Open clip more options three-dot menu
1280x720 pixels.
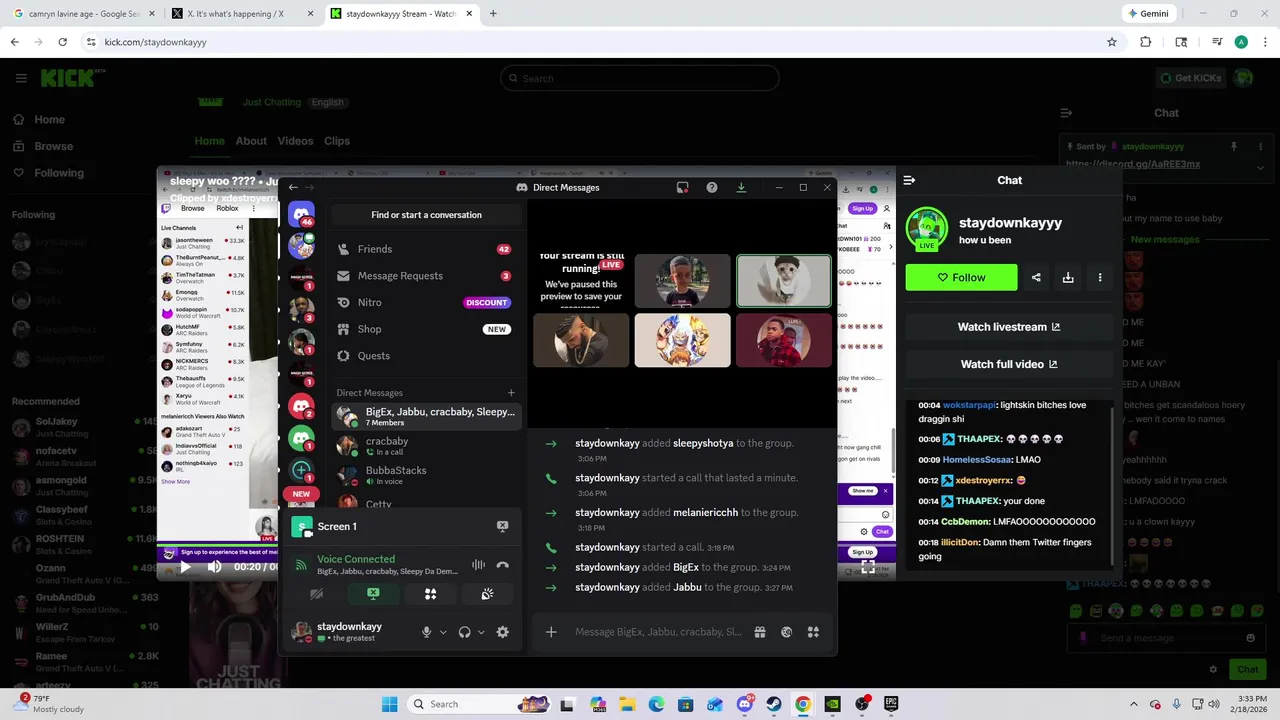(1100, 278)
